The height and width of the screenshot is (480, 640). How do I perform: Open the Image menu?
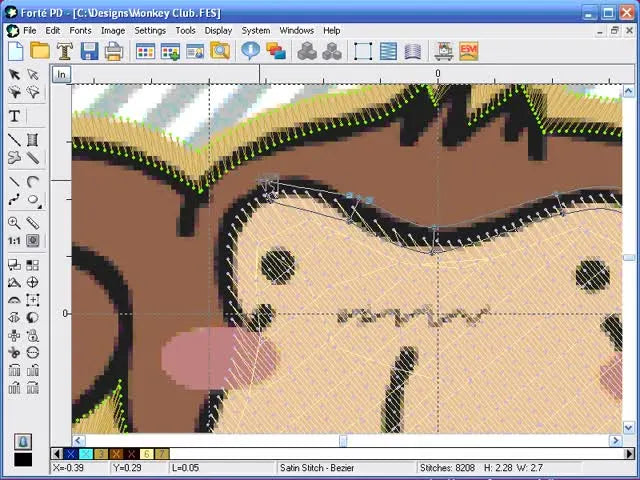(113, 31)
